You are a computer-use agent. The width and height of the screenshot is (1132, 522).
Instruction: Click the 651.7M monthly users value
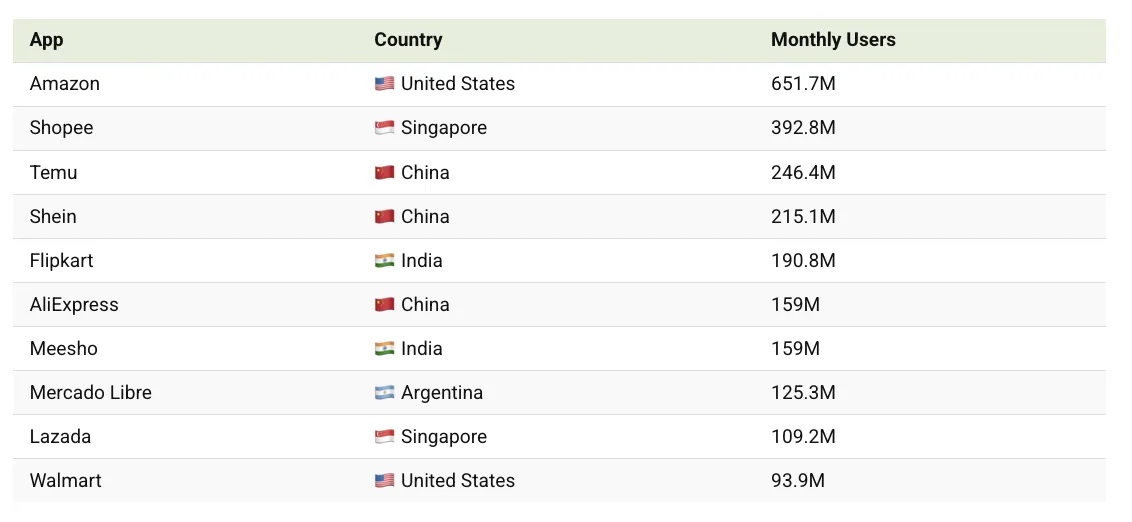pyautogui.click(x=803, y=84)
